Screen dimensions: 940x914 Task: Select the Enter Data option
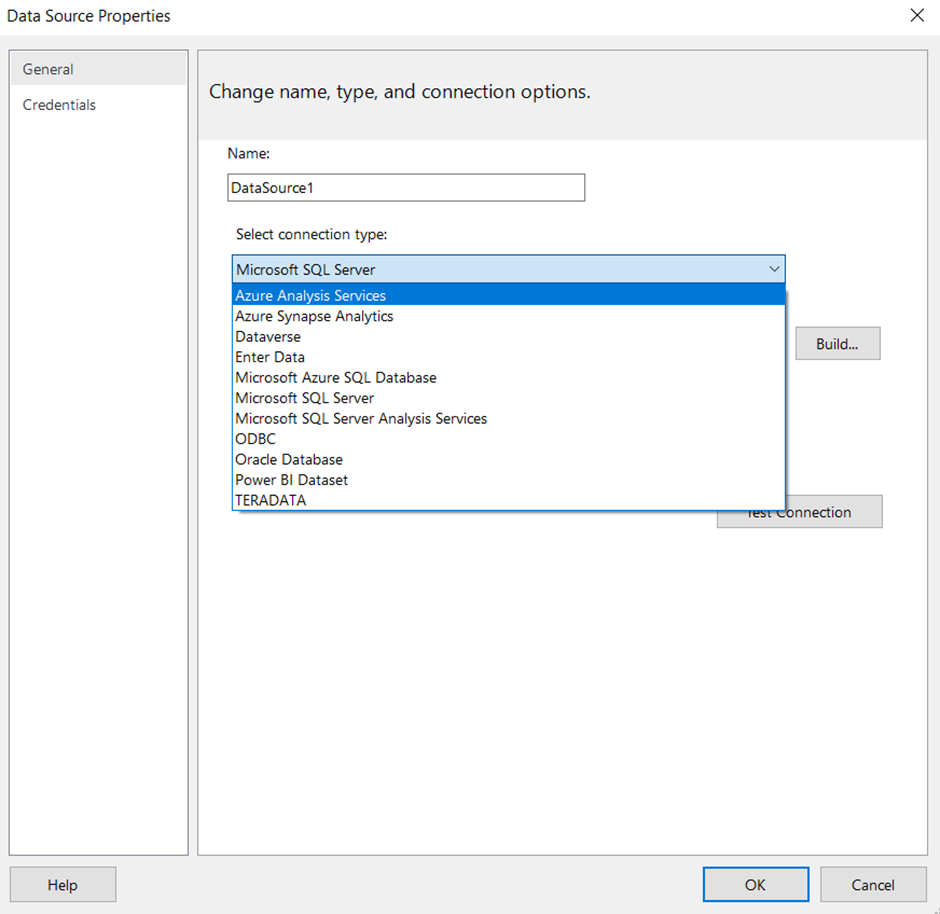[x=508, y=357]
